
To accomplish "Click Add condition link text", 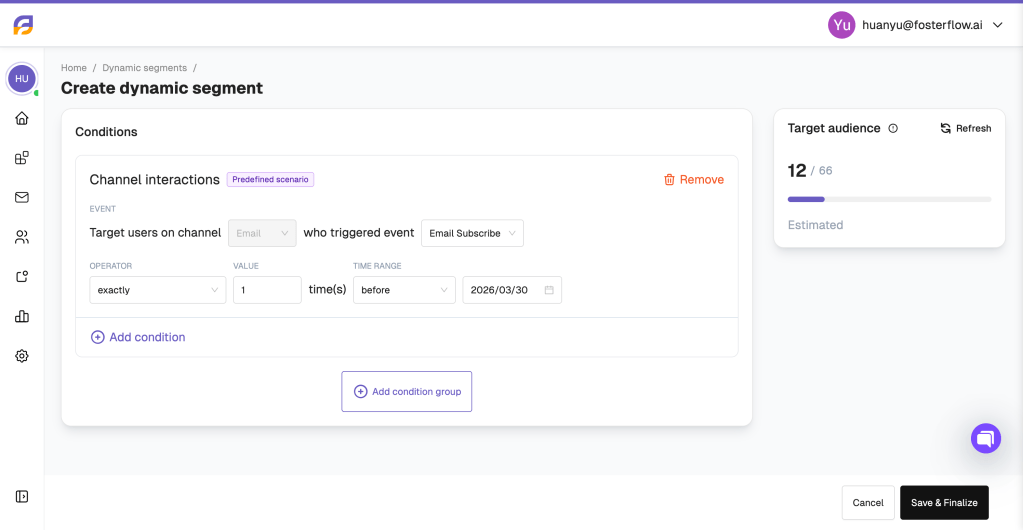I will coord(147,337).
